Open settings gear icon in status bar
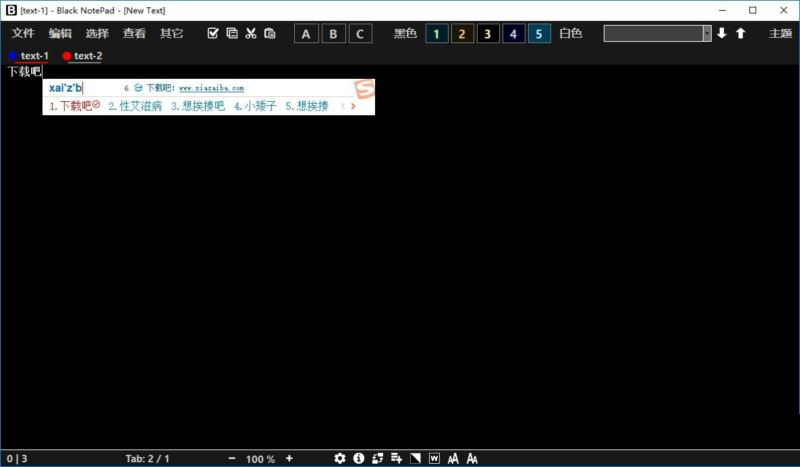This screenshot has height=467, width=800. pos(340,458)
